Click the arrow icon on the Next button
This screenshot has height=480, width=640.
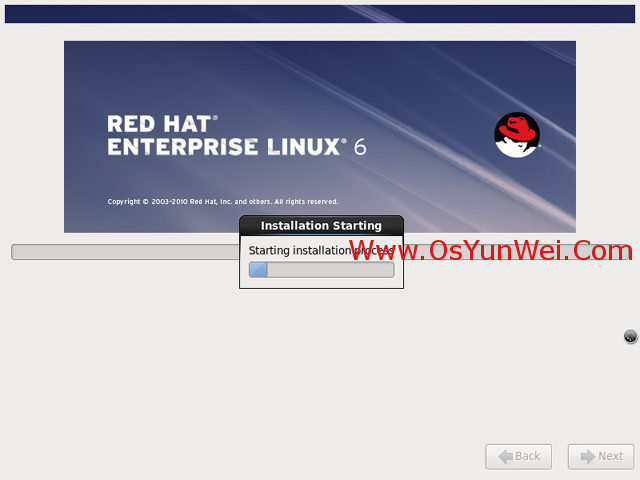(x=588, y=456)
